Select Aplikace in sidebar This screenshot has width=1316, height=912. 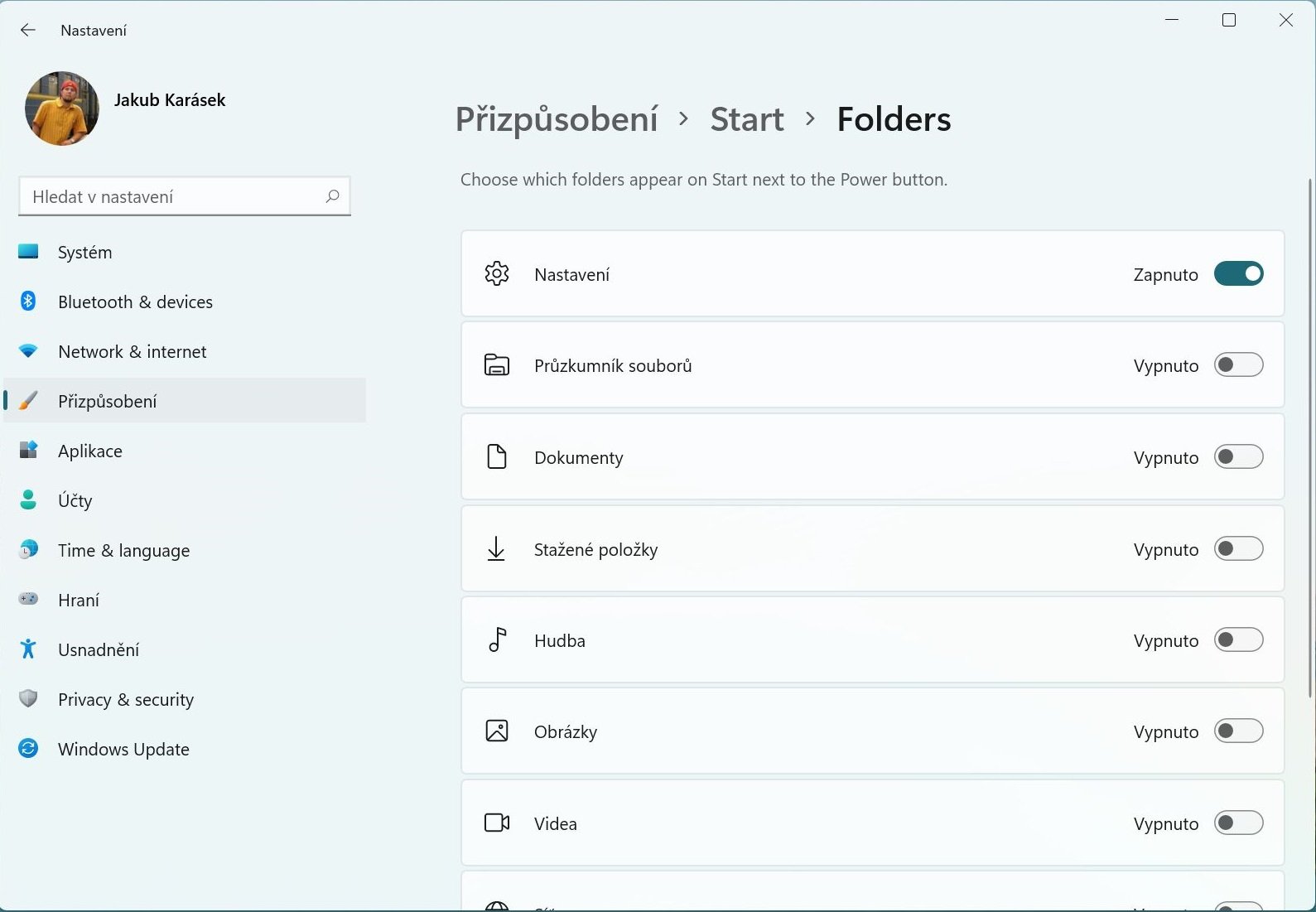(x=185, y=451)
